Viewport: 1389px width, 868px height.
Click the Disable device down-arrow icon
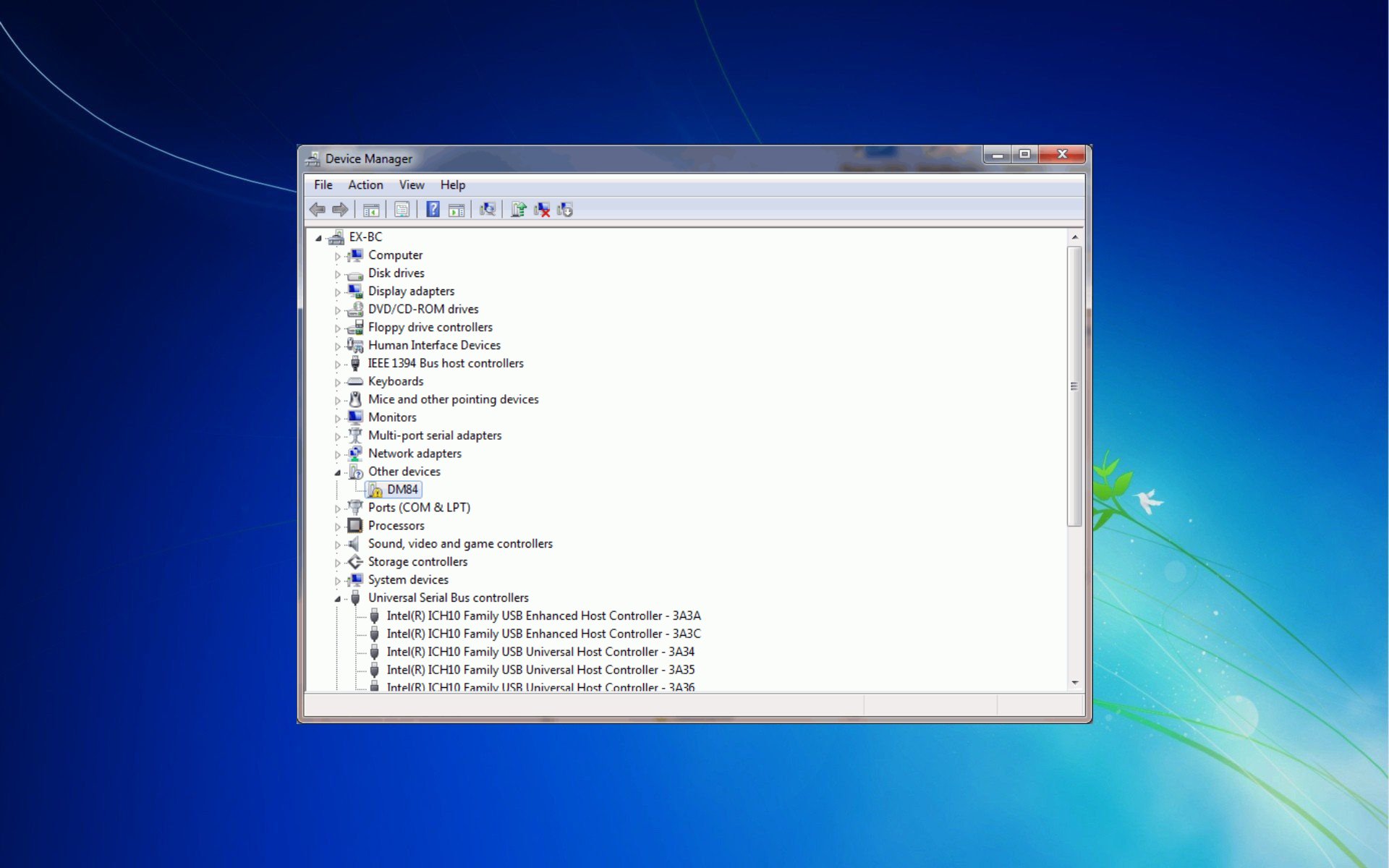(x=565, y=210)
